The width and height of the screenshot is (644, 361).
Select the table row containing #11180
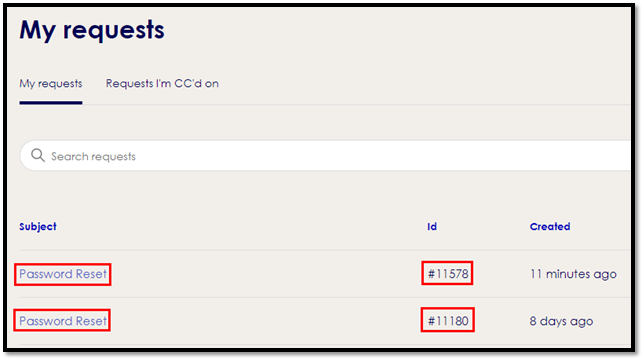coord(324,321)
